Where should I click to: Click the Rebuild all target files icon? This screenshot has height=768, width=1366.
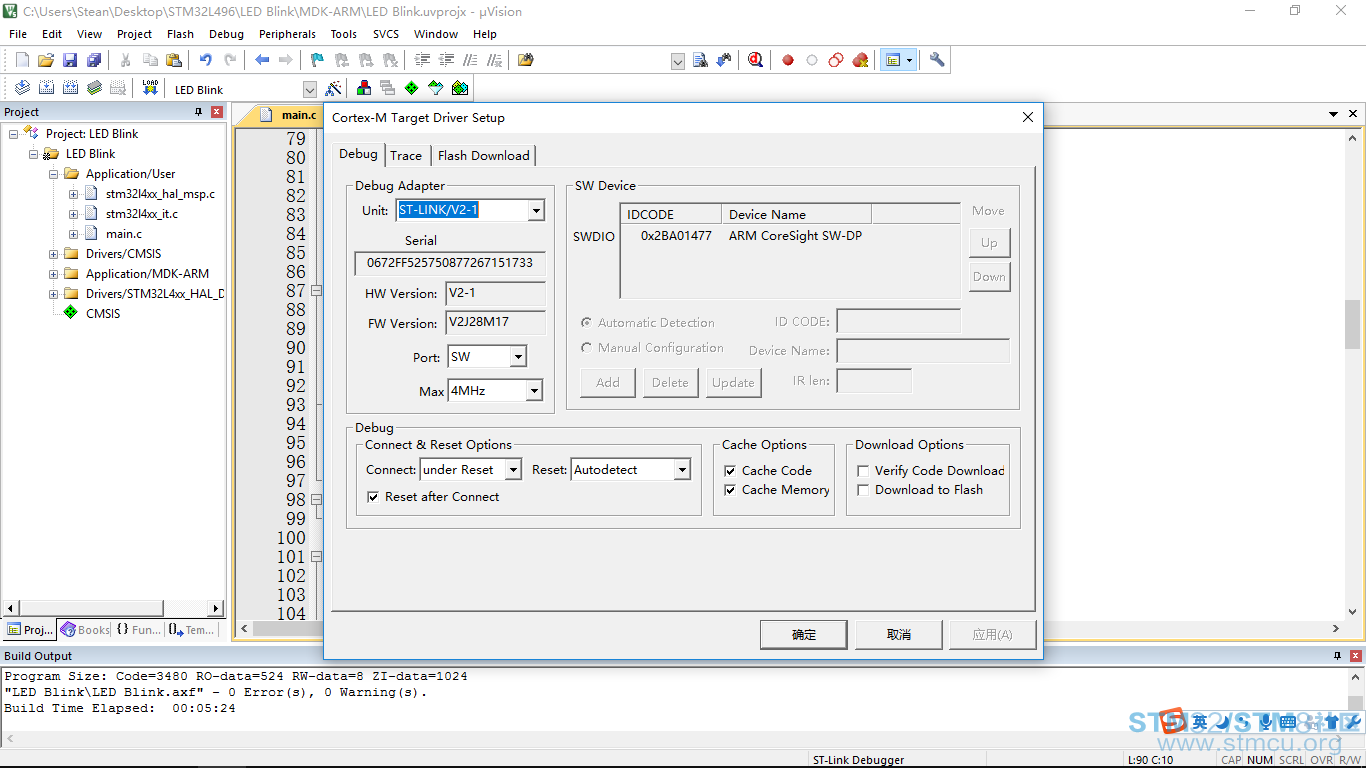(70, 88)
